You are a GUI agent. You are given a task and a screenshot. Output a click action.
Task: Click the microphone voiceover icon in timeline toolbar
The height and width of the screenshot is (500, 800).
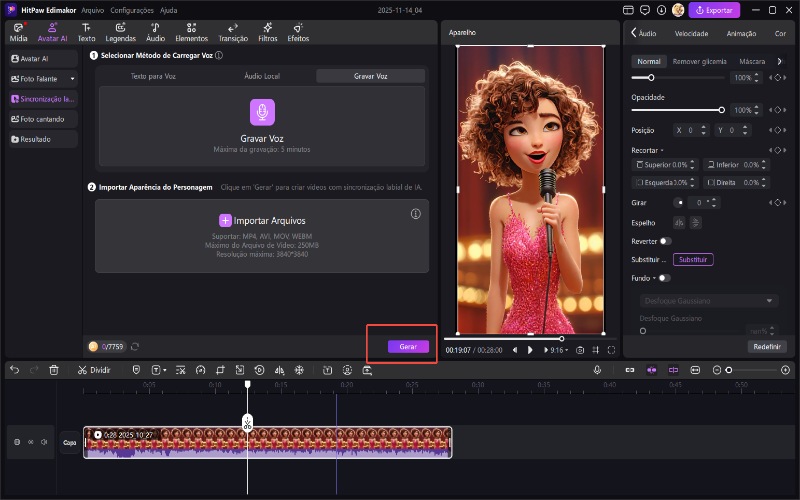click(x=597, y=370)
